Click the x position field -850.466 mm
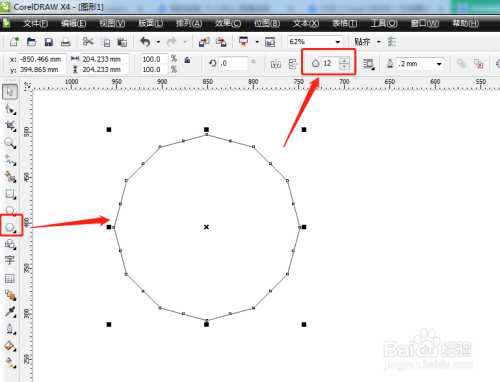This screenshot has width=500, height=382. [x=42, y=59]
